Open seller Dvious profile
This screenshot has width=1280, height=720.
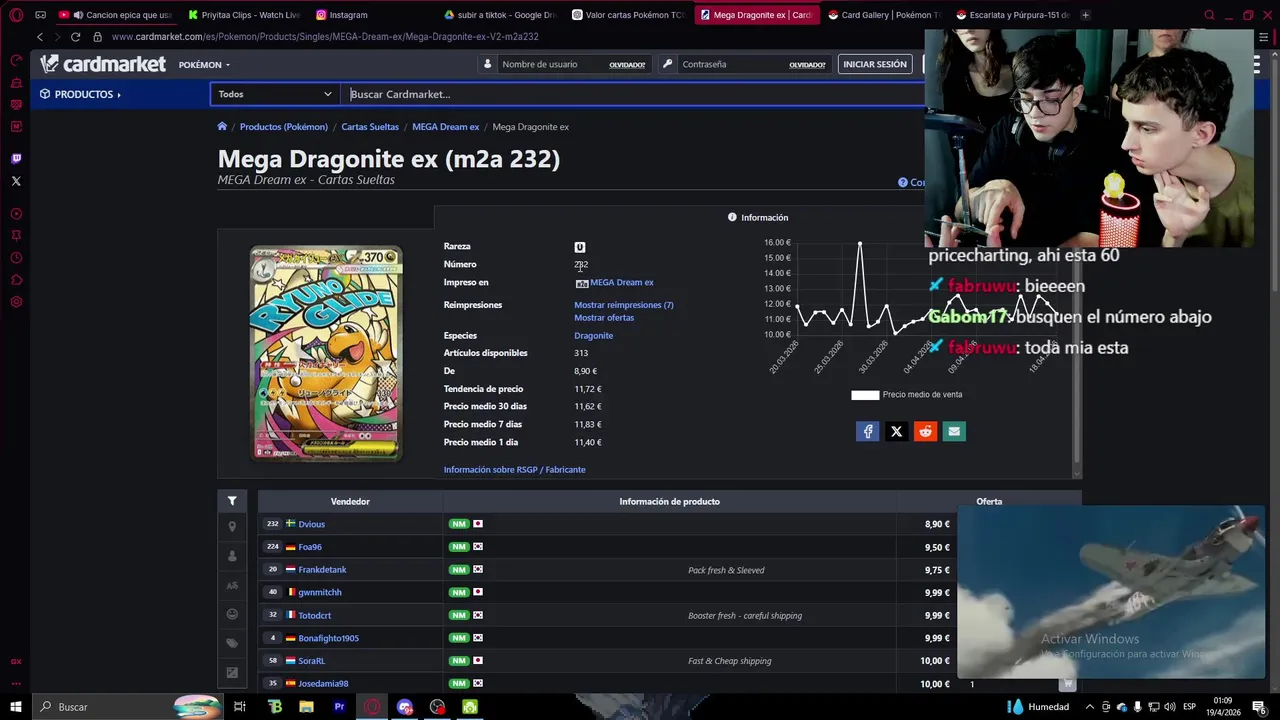pyautogui.click(x=311, y=524)
